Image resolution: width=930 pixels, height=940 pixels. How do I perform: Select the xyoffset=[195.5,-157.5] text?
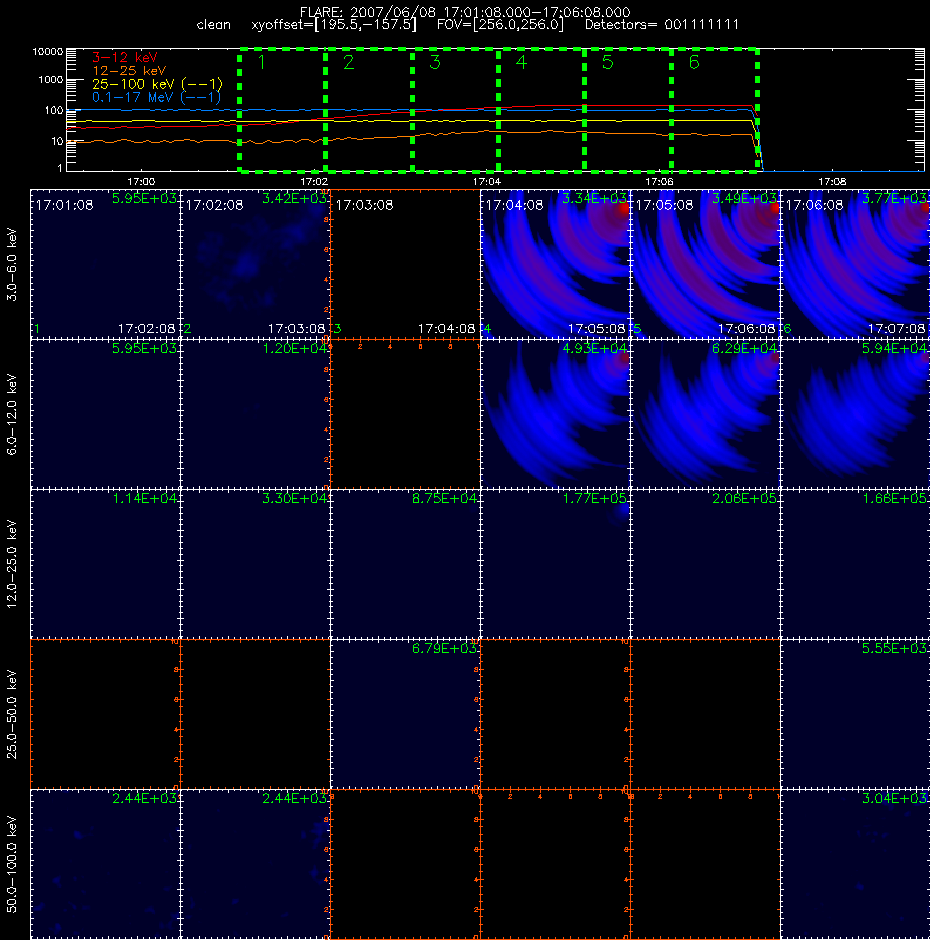pos(334,25)
